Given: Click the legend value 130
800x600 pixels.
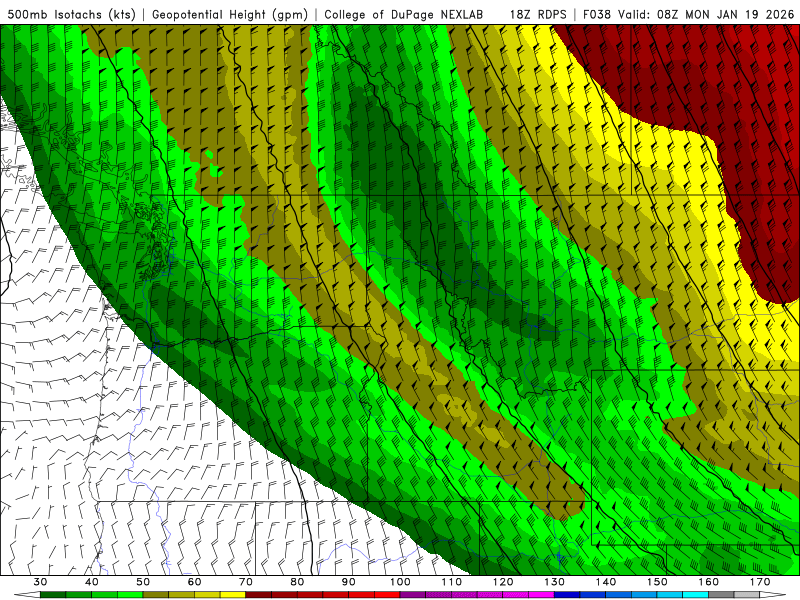Looking at the screenshot, I should coord(555,582).
